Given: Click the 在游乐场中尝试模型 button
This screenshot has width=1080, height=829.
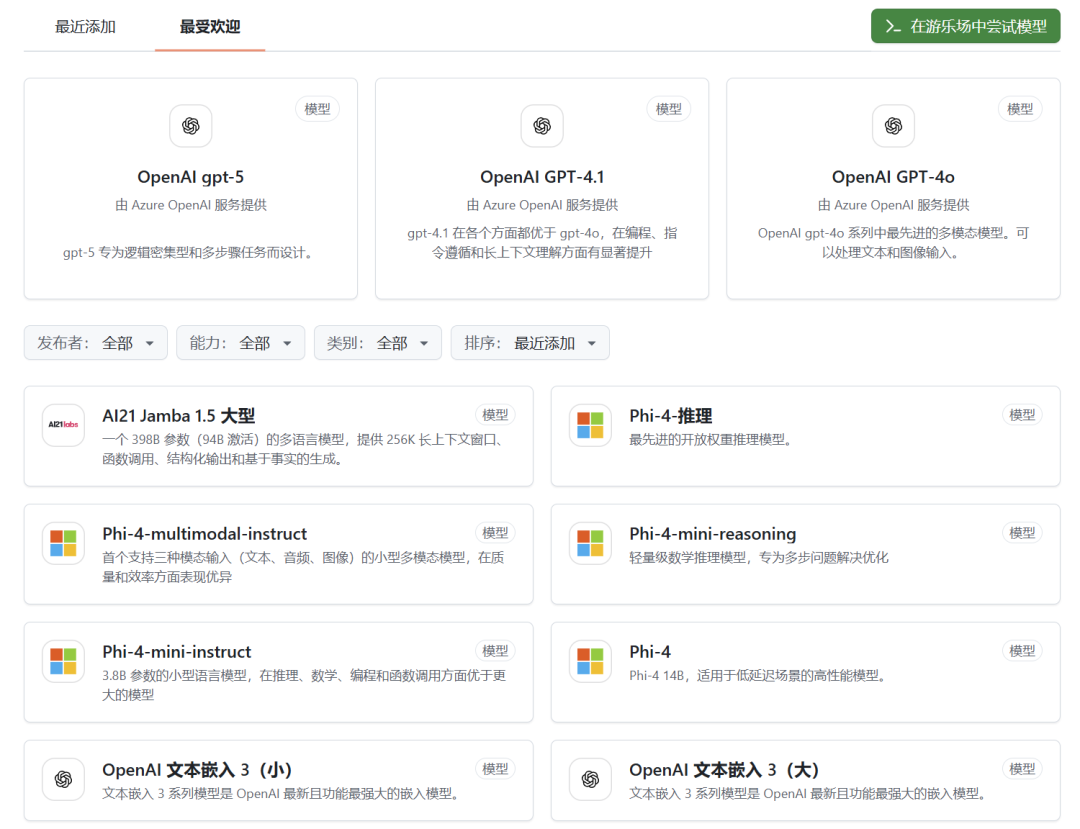Looking at the screenshot, I should click(965, 27).
